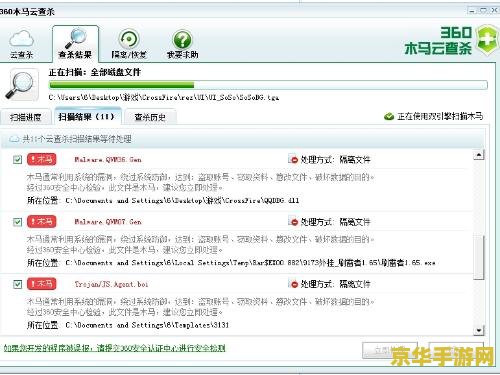Click the pending scan results summary header
The width and height of the screenshot is (500, 375).
tap(77, 139)
